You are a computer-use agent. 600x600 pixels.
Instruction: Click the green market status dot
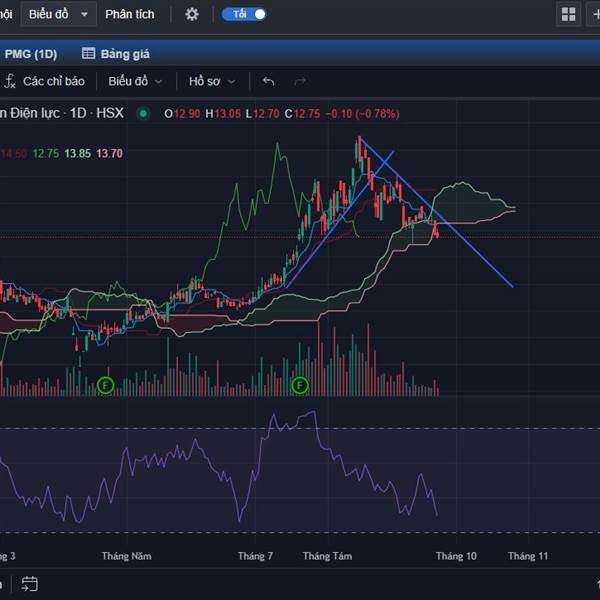tap(144, 113)
